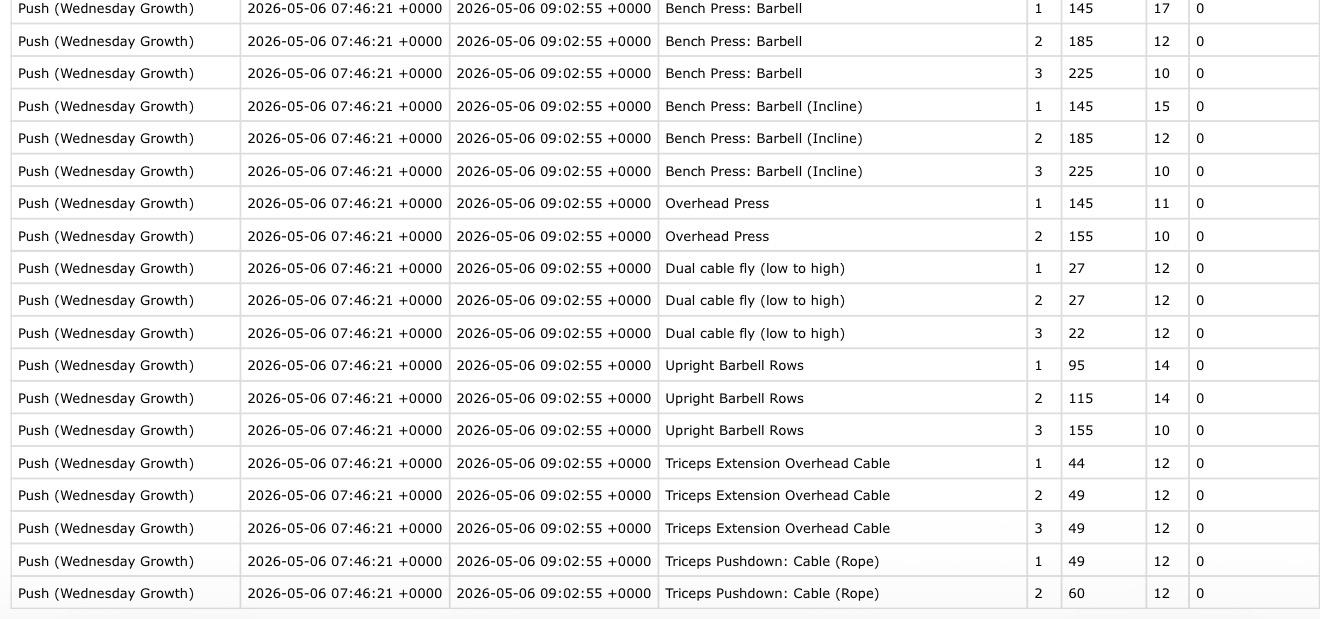Select the weight 225 in Incline Bench set 3
This screenshot has height=619, width=1320.
coord(1080,171)
